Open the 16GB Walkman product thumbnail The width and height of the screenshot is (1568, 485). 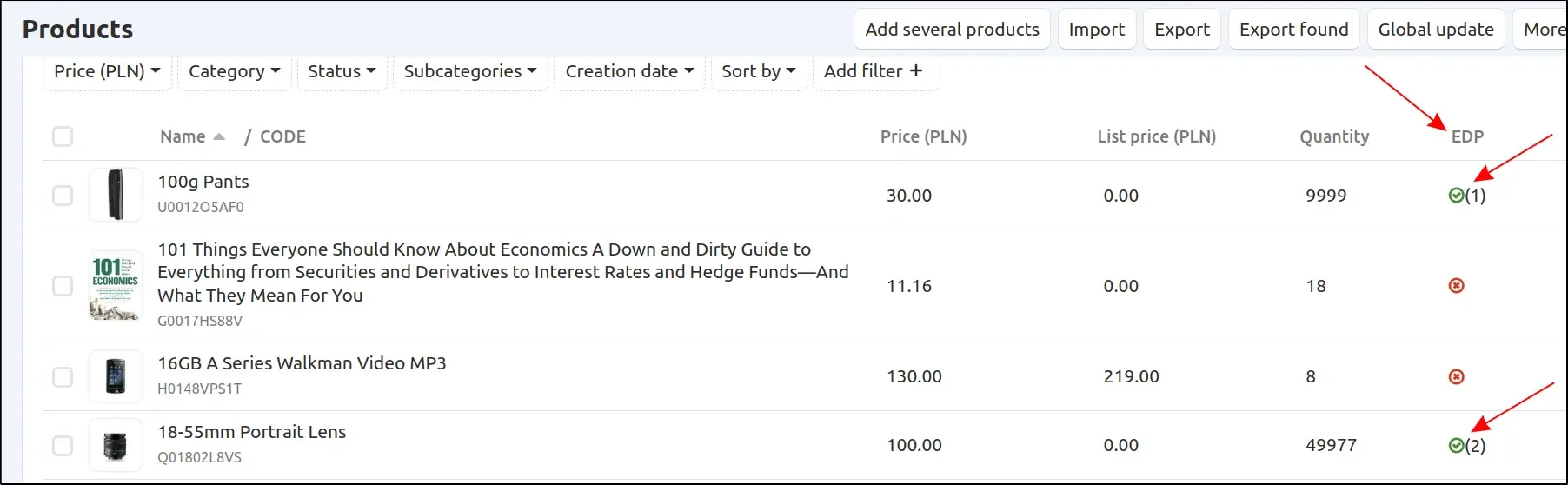[116, 376]
